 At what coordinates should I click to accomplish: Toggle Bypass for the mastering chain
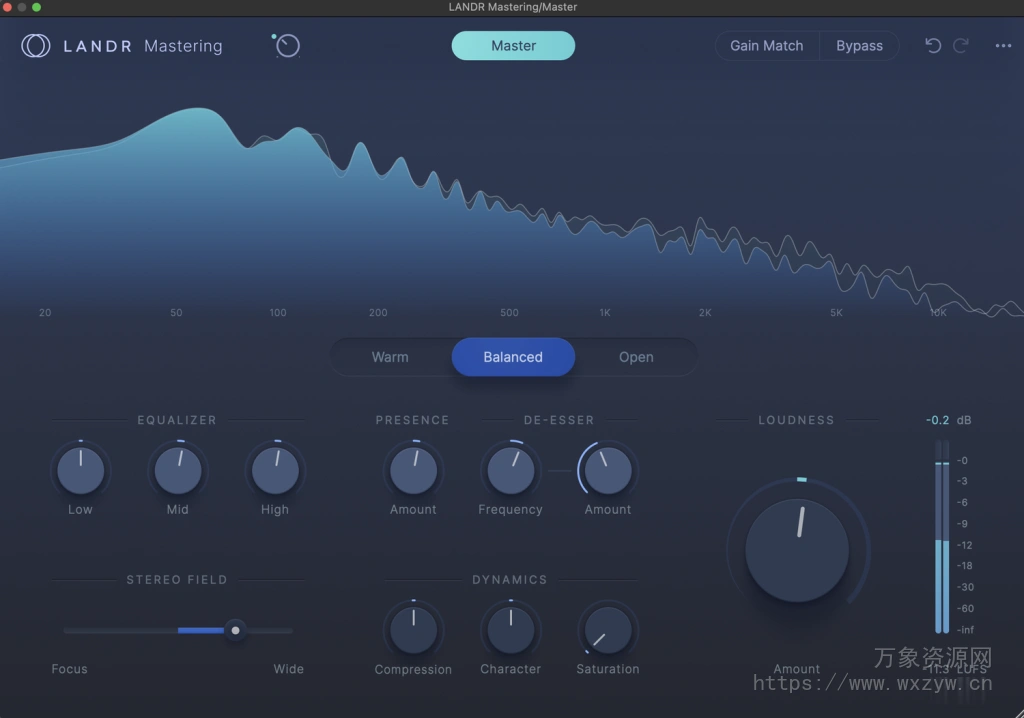pyautogui.click(x=859, y=45)
